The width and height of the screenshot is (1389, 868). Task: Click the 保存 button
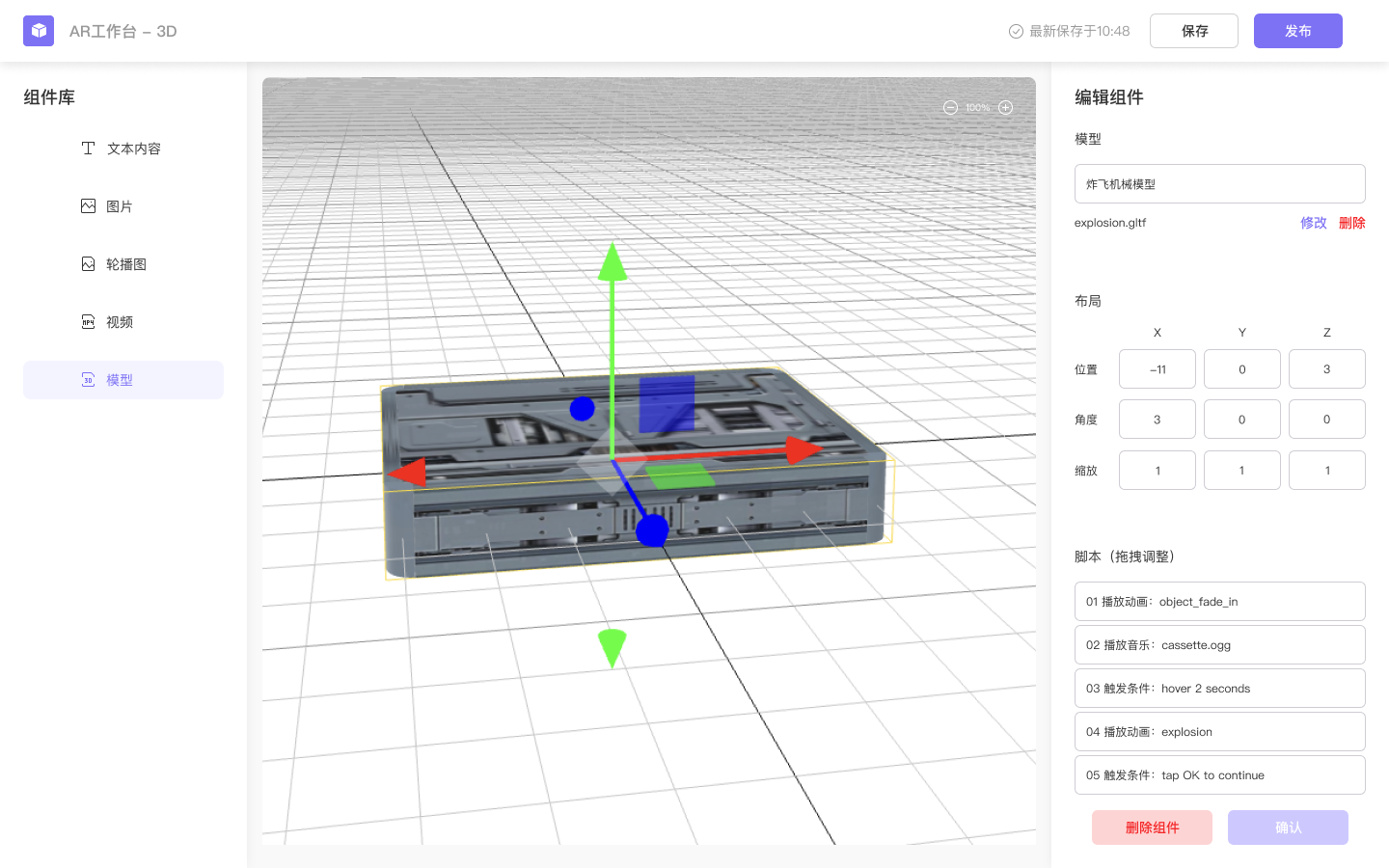click(x=1194, y=31)
